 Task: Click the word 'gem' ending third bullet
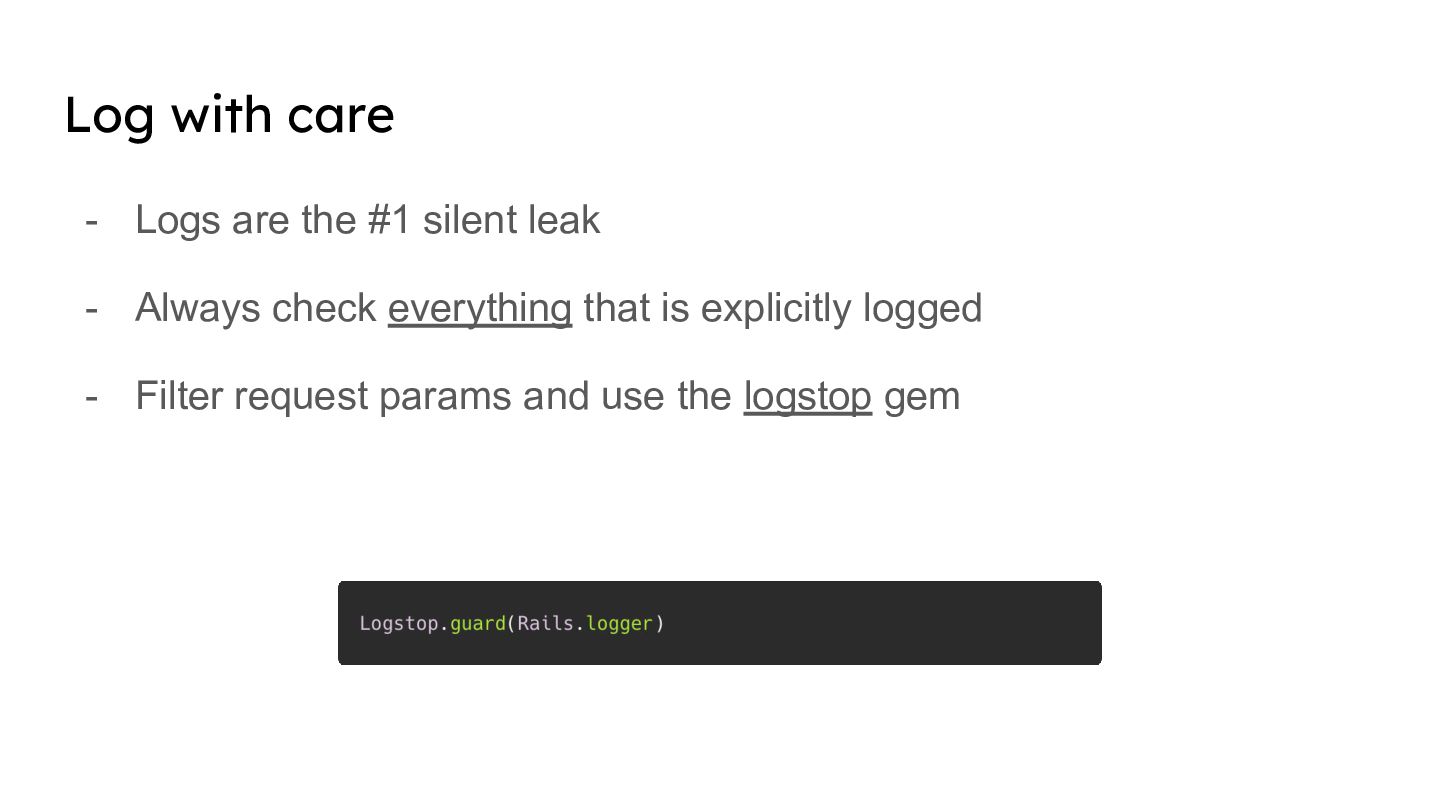(921, 397)
